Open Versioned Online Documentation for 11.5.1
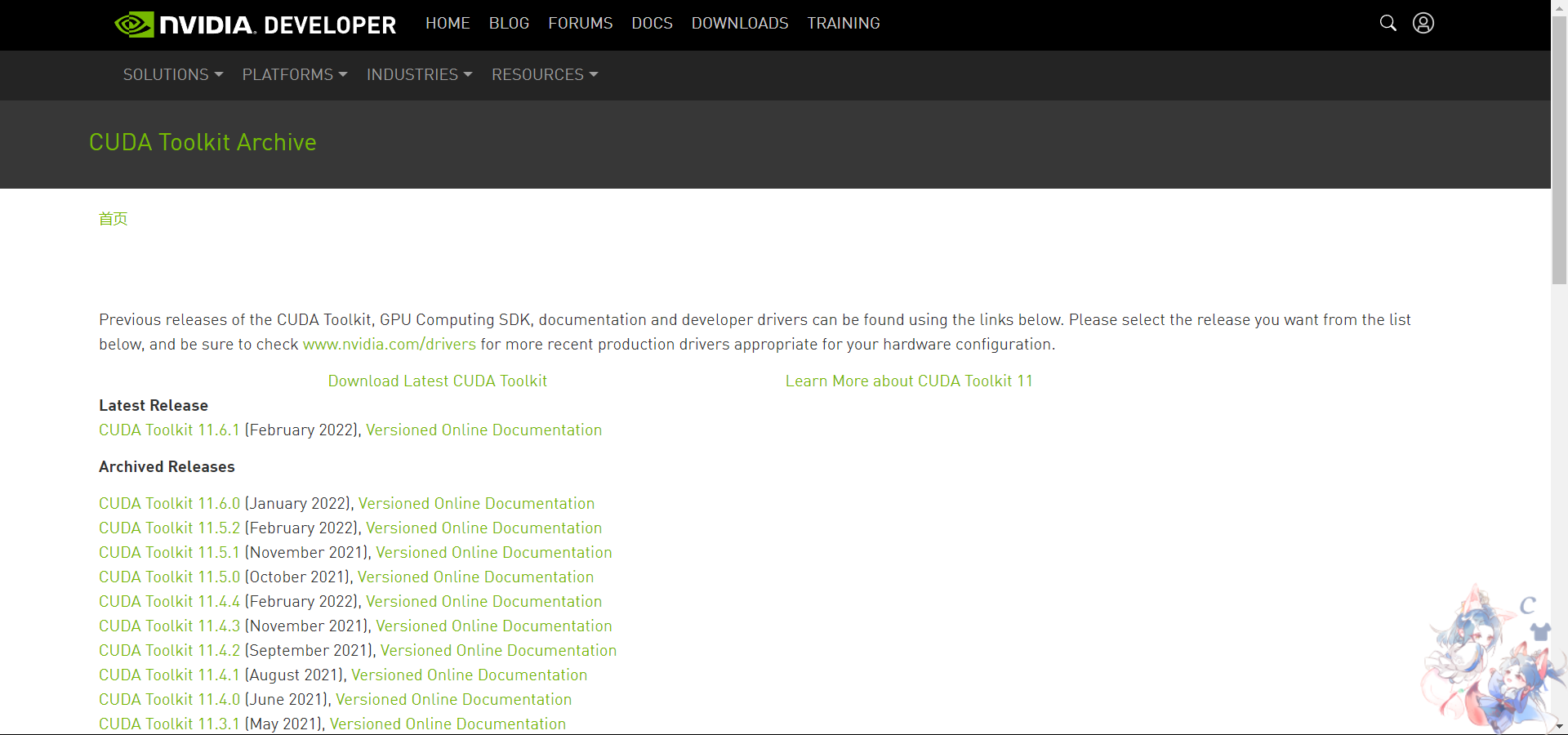The image size is (1568, 735). (x=494, y=552)
